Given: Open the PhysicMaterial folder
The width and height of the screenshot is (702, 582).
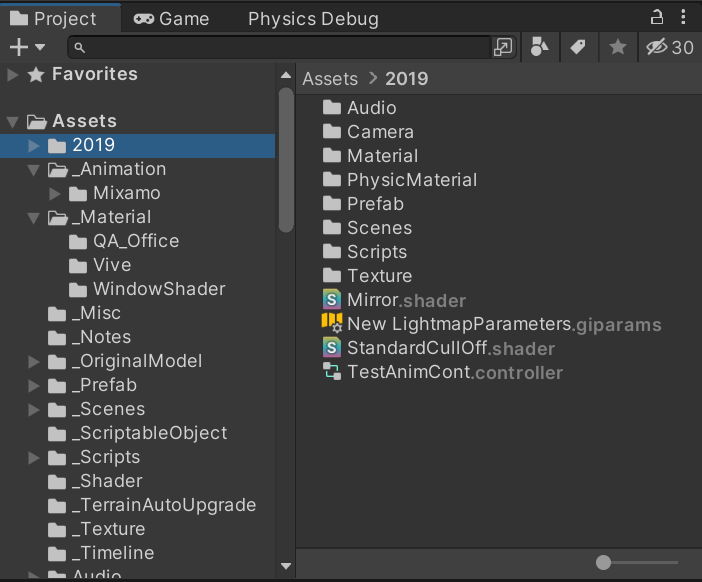Looking at the screenshot, I should pos(400,180).
